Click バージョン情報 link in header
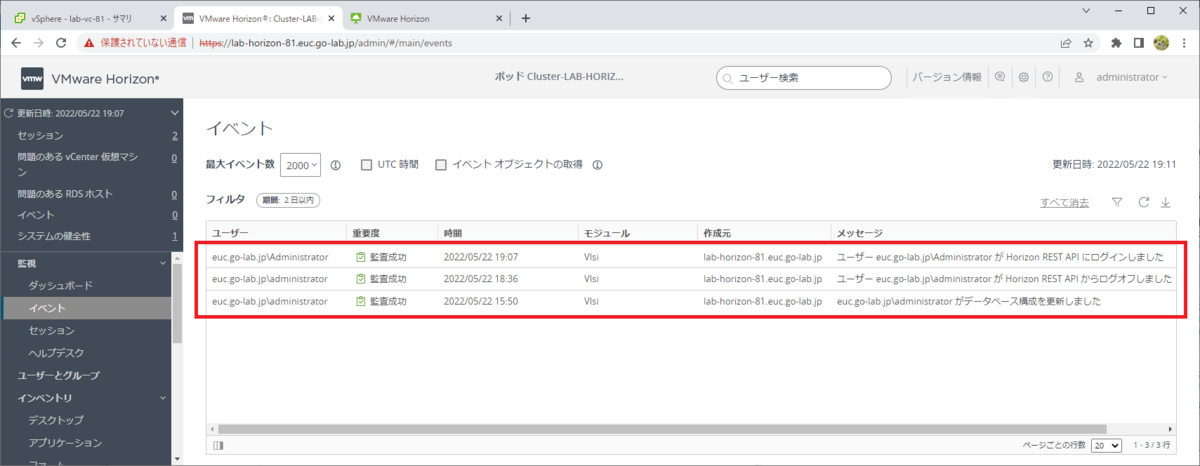 point(948,77)
